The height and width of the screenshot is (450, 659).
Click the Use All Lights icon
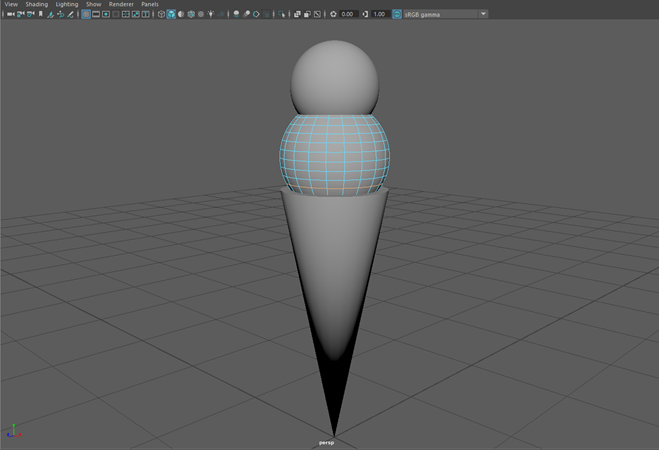pos(211,14)
